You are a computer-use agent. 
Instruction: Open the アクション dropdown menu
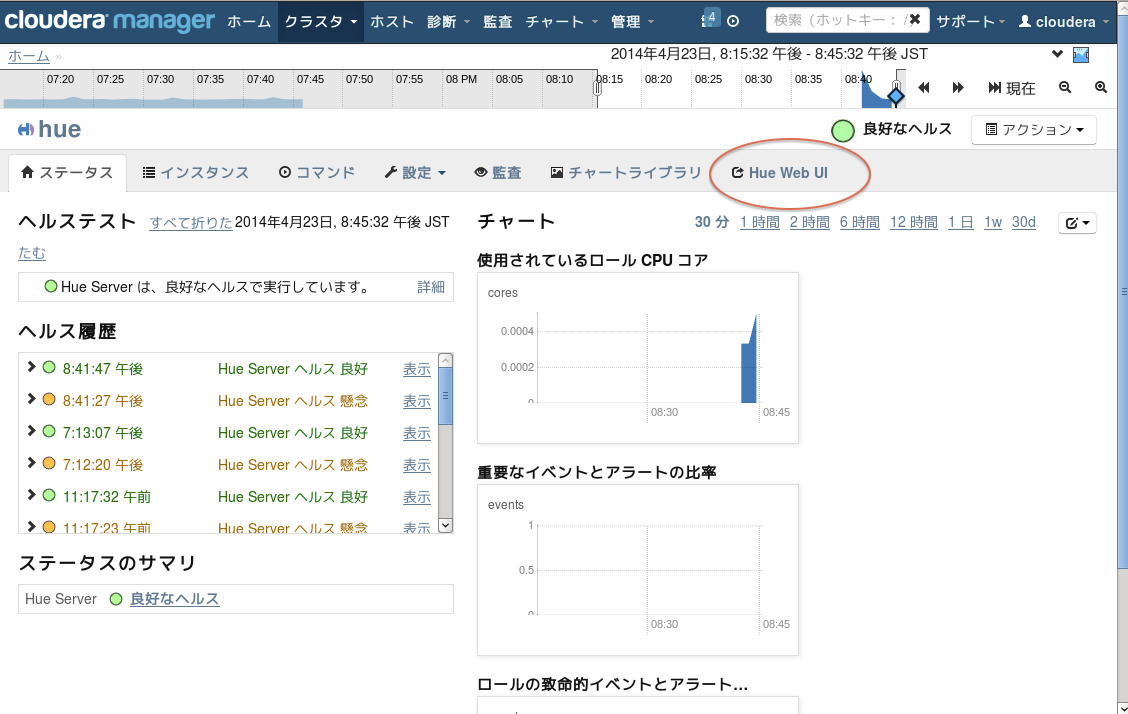1034,130
